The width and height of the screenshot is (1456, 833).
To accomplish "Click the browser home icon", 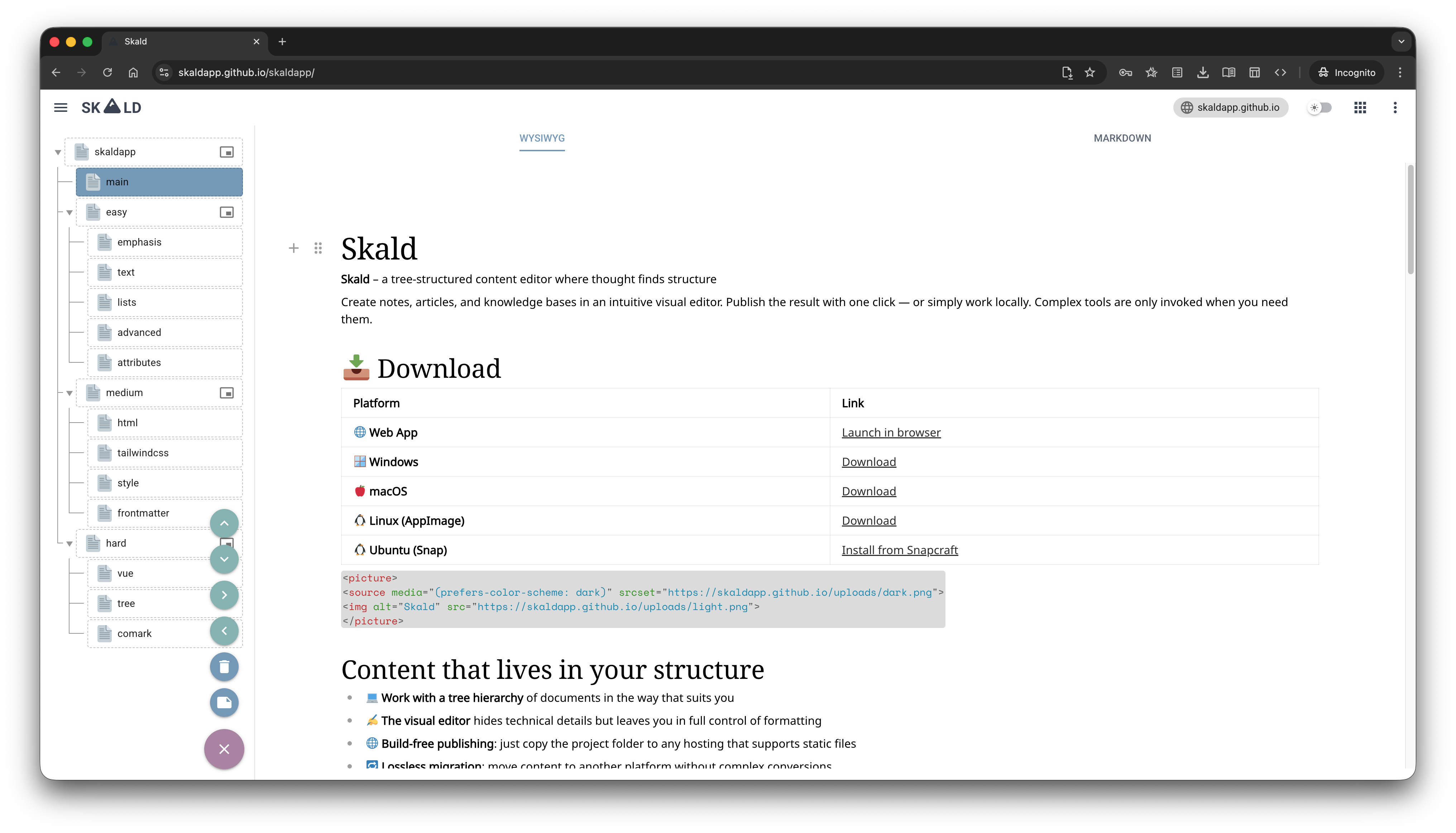I will coord(133,73).
